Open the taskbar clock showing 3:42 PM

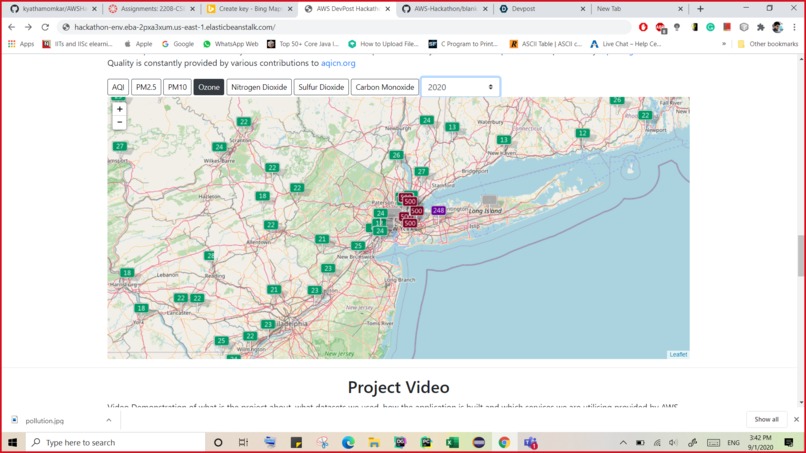click(x=760, y=442)
